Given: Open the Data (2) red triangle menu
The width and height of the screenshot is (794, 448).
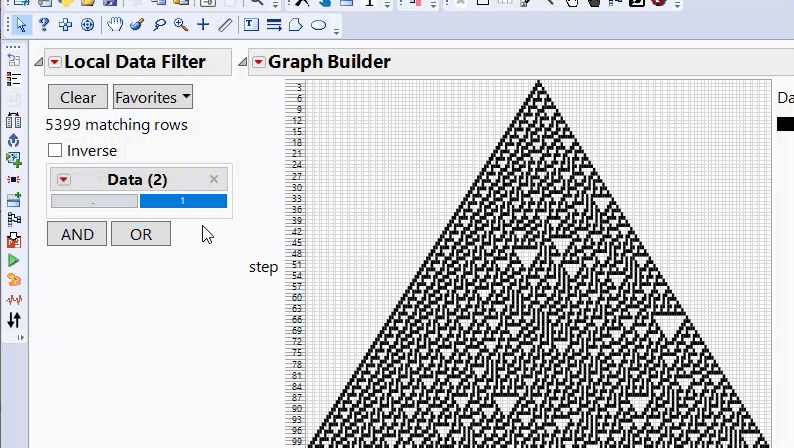Looking at the screenshot, I should (63, 180).
